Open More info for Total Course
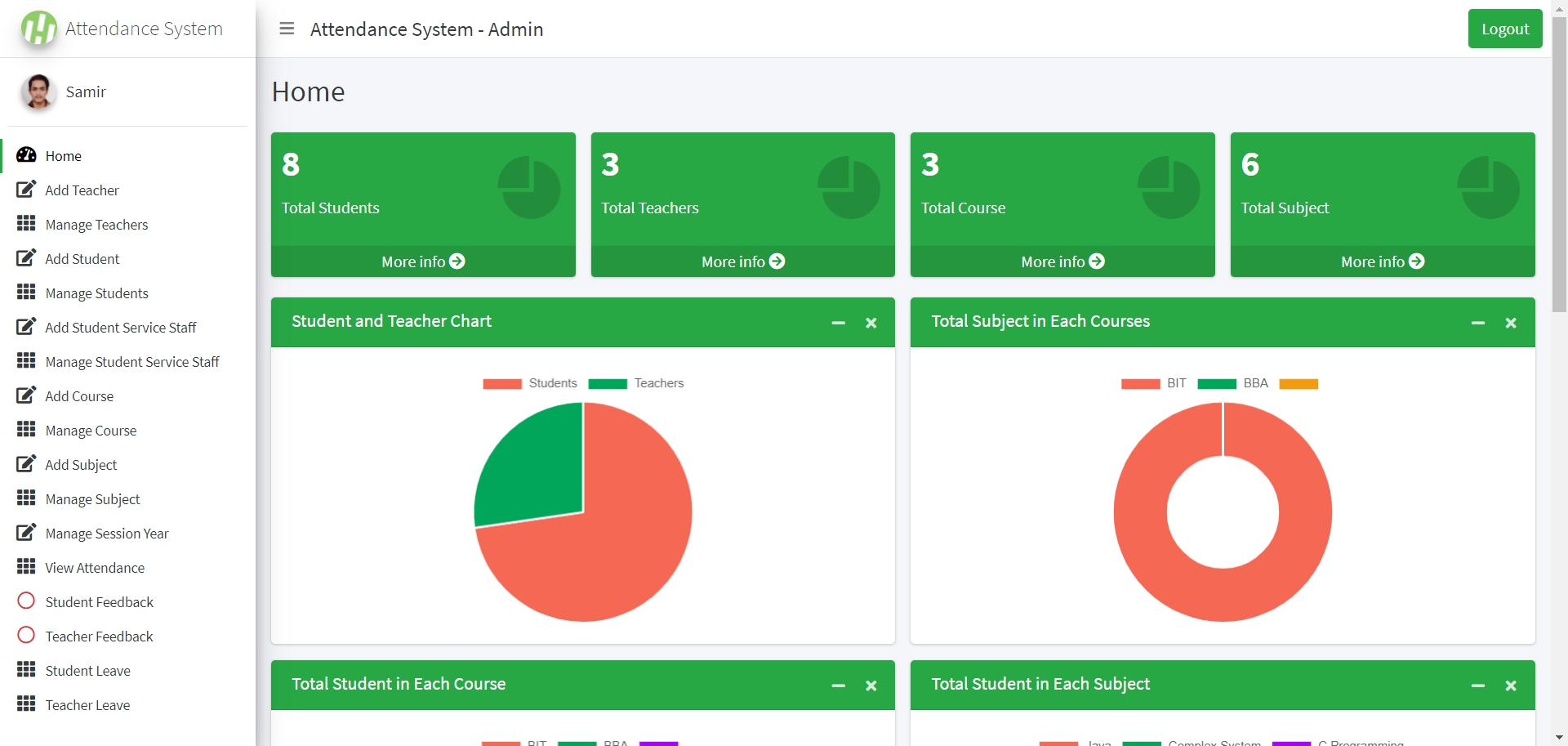The width and height of the screenshot is (1568, 746). pos(1062,261)
